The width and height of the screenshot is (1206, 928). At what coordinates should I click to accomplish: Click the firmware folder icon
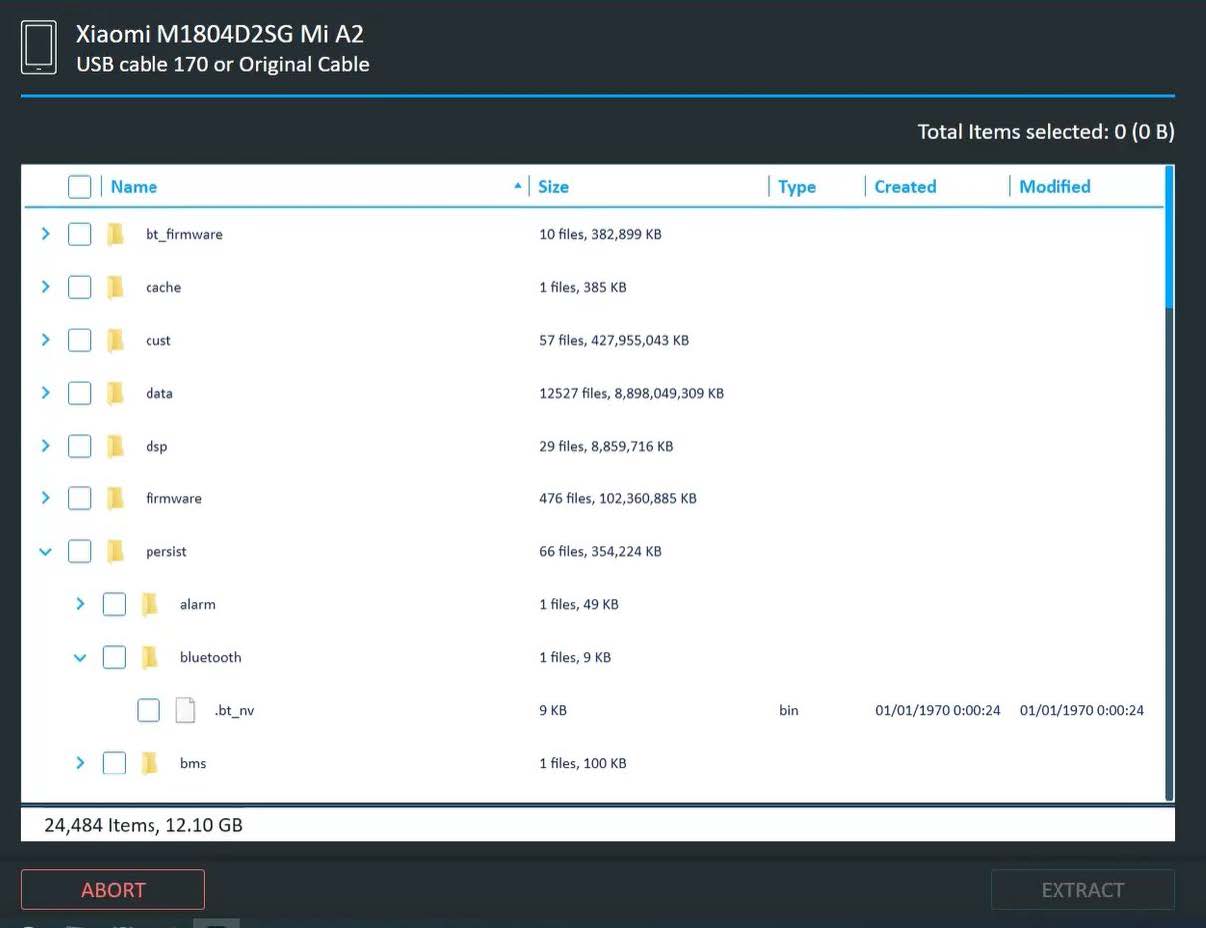(115, 498)
